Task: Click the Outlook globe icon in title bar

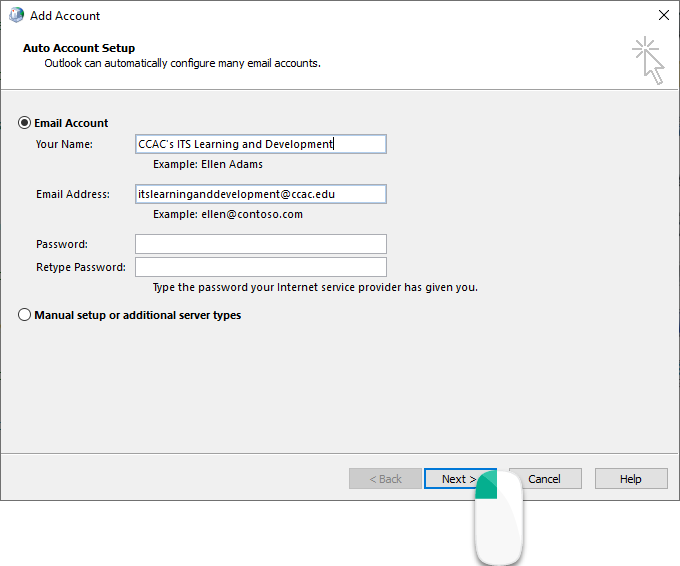Action: (x=16, y=15)
